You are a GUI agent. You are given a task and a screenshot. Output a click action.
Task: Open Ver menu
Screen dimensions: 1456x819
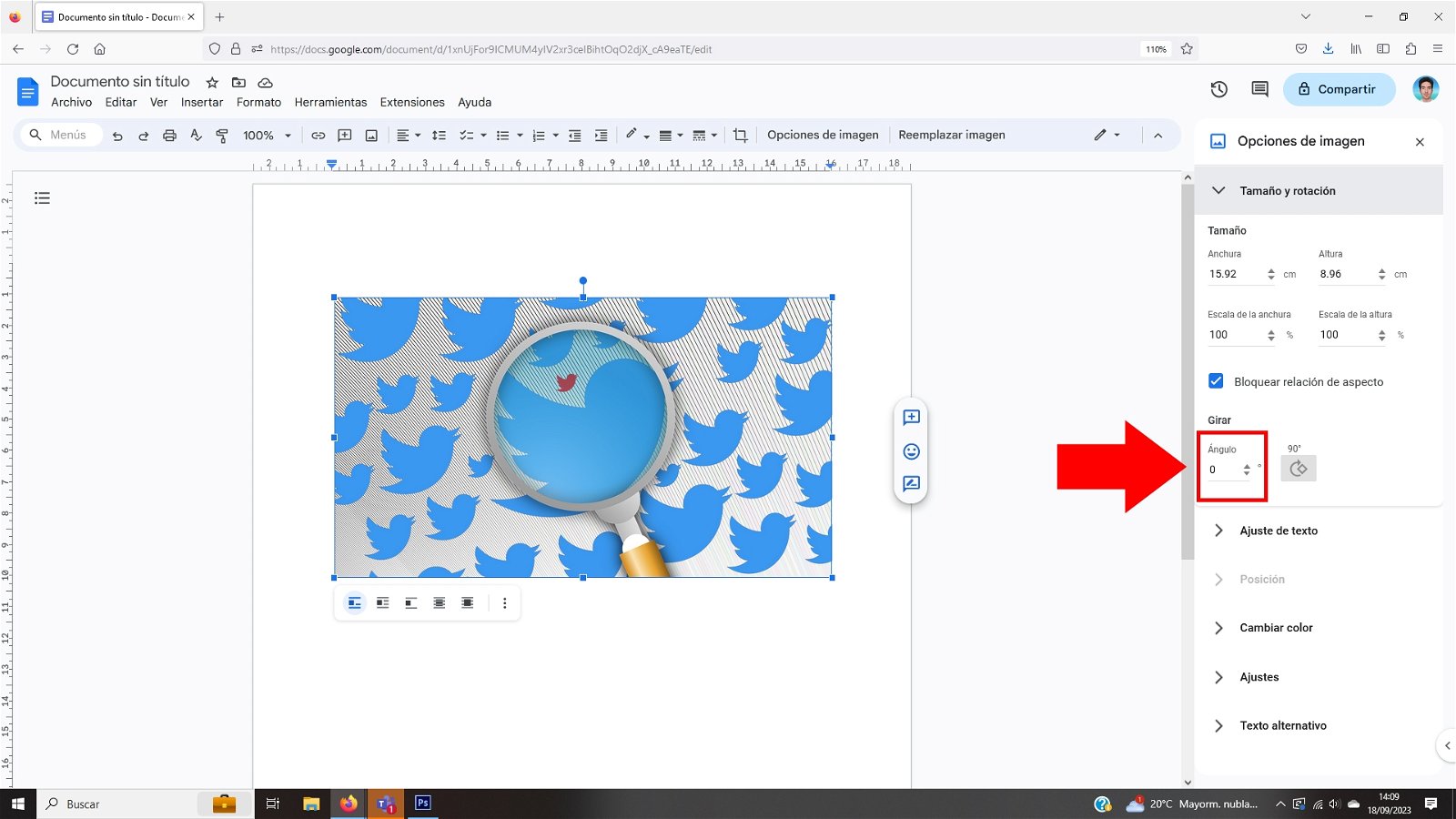point(159,103)
